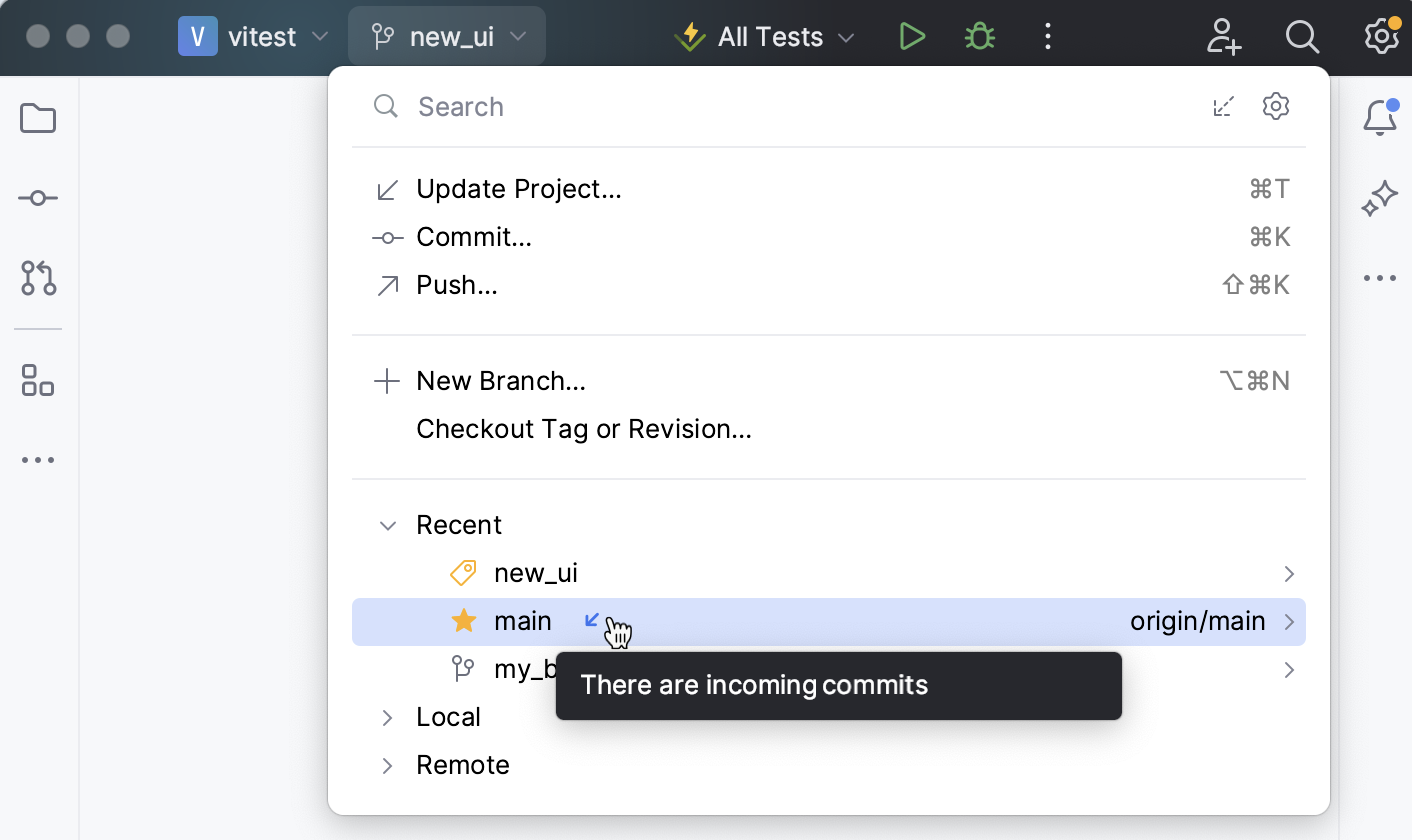
Task: Select Push from the branches popup
Action: tap(456, 284)
